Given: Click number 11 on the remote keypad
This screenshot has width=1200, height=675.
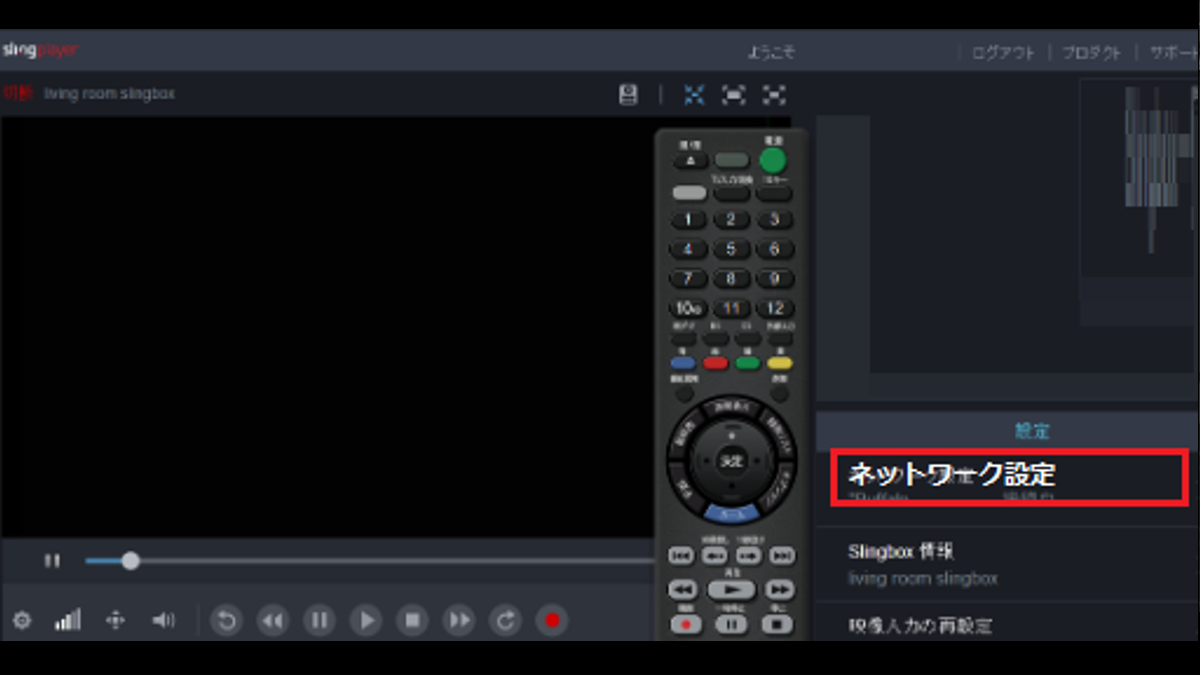Looking at the screenshot, I should 731,308.
